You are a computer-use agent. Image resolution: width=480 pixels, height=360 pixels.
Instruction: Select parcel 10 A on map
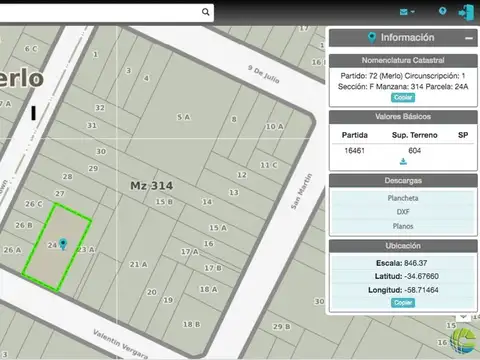pos(274,127)
